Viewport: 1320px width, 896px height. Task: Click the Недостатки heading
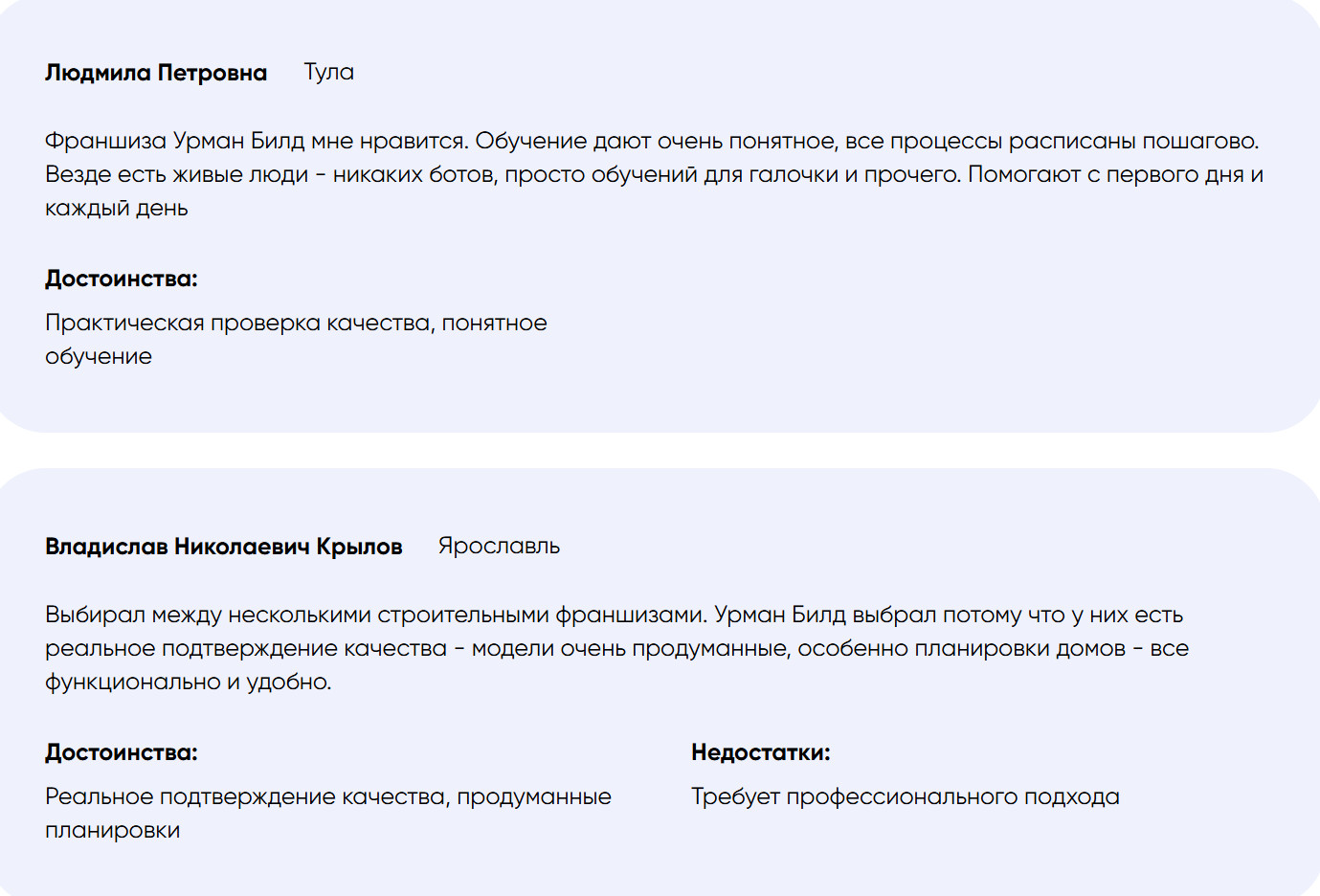760,752
